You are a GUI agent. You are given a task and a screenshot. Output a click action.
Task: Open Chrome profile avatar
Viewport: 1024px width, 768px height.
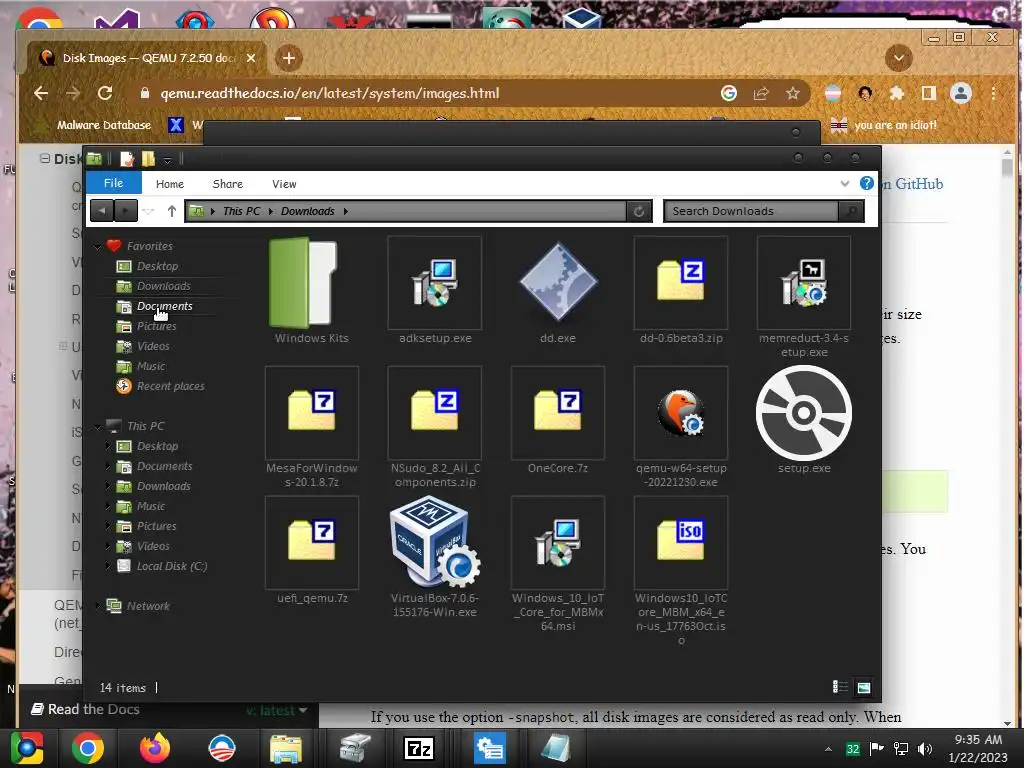(x=961, y=93)
